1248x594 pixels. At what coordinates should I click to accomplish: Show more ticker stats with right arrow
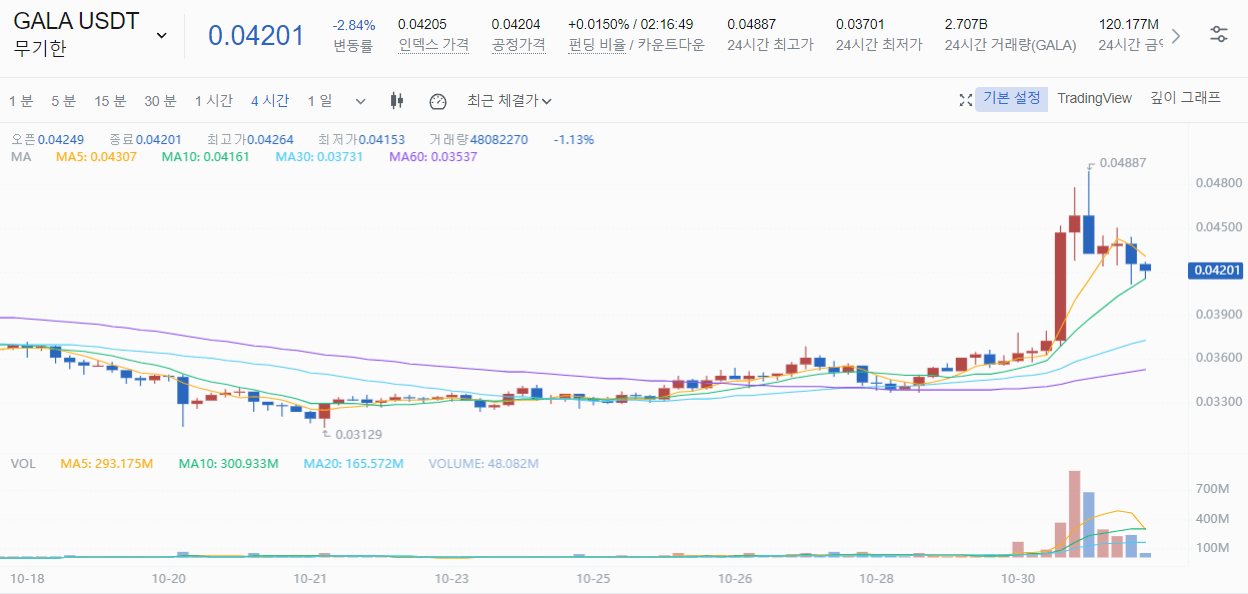1176,35
